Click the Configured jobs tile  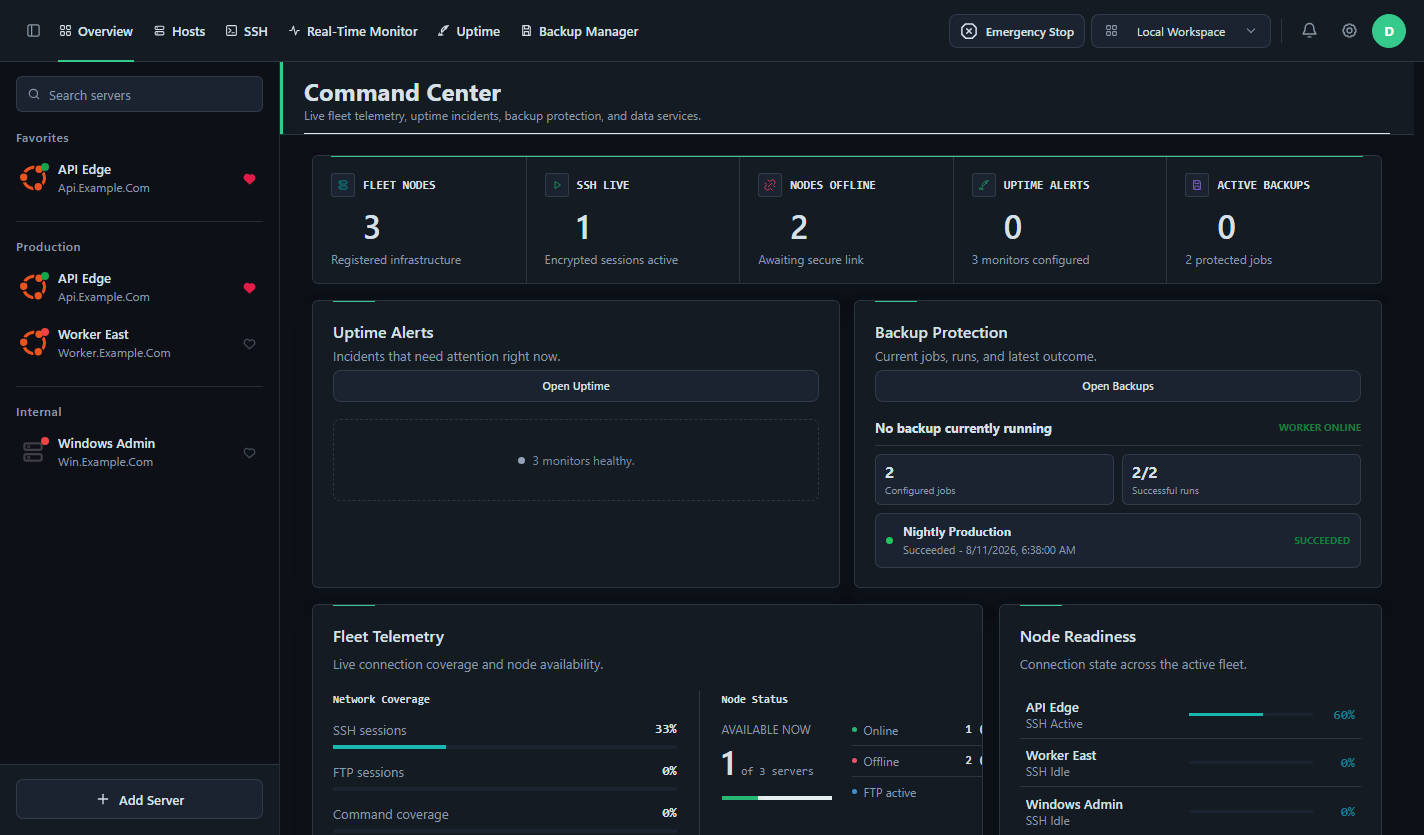(x=994, y=479)
